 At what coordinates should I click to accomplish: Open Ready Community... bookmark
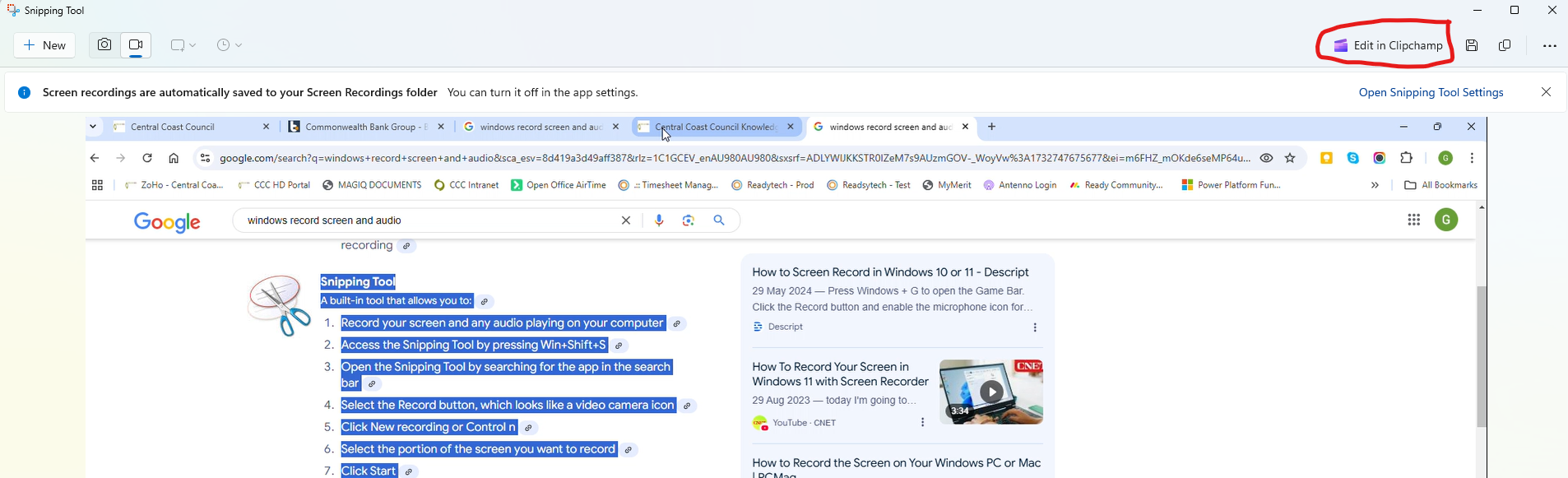1116,185
